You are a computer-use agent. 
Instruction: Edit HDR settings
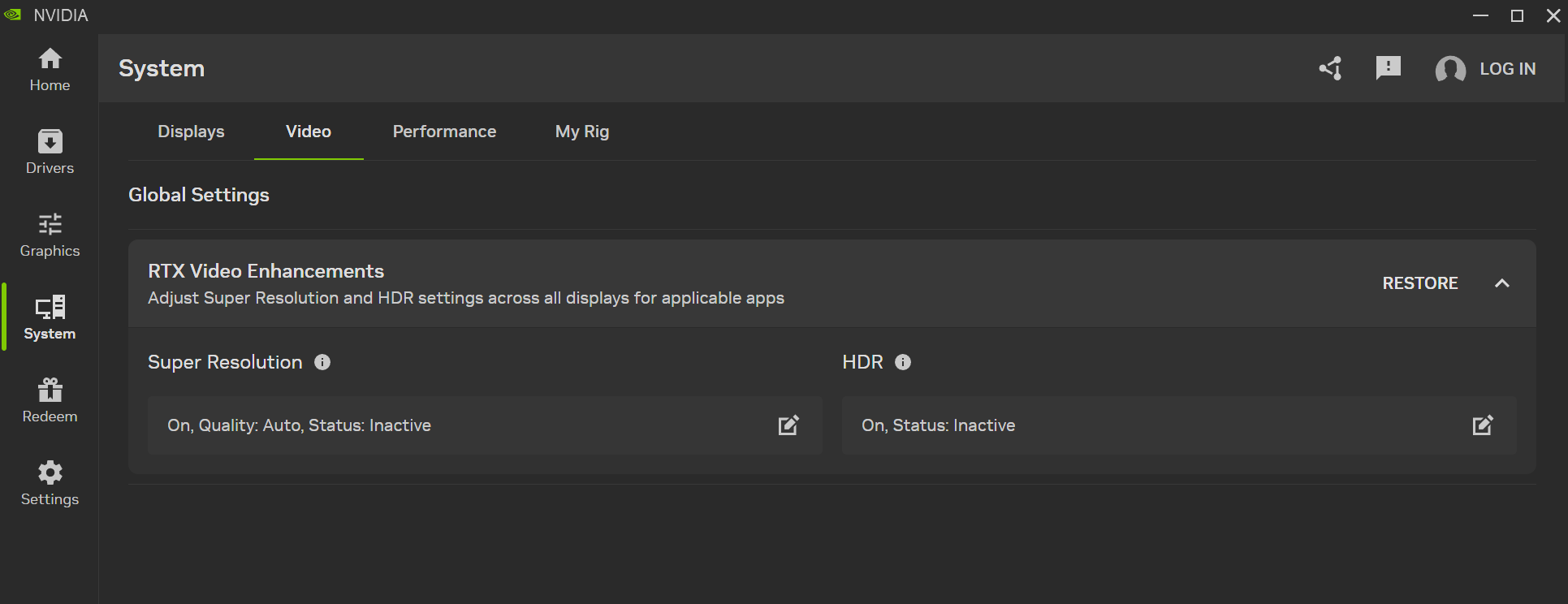pyautogui.click(x=1483, y=425)
